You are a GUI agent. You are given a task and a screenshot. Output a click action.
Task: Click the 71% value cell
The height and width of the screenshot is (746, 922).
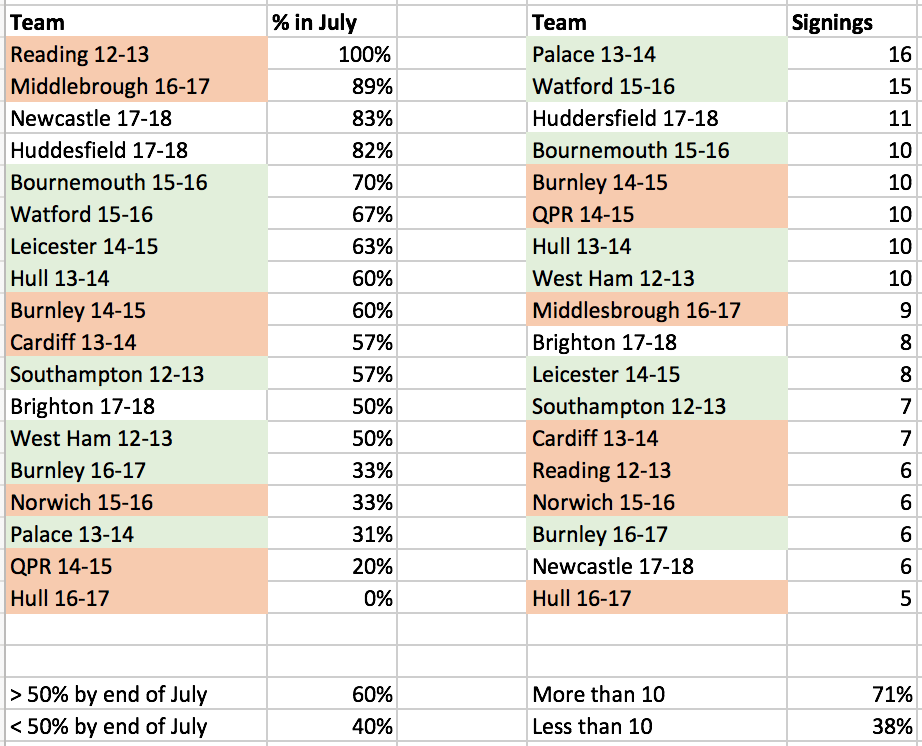coord(854,694)
